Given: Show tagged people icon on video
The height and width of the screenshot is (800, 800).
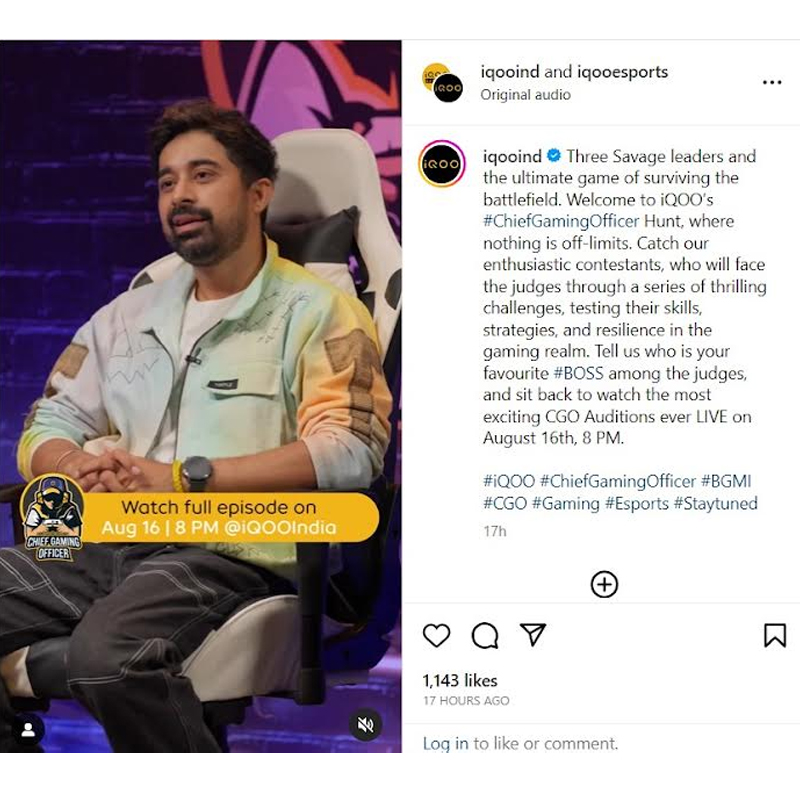Looking at the screenshot, I should click(29, 730).
